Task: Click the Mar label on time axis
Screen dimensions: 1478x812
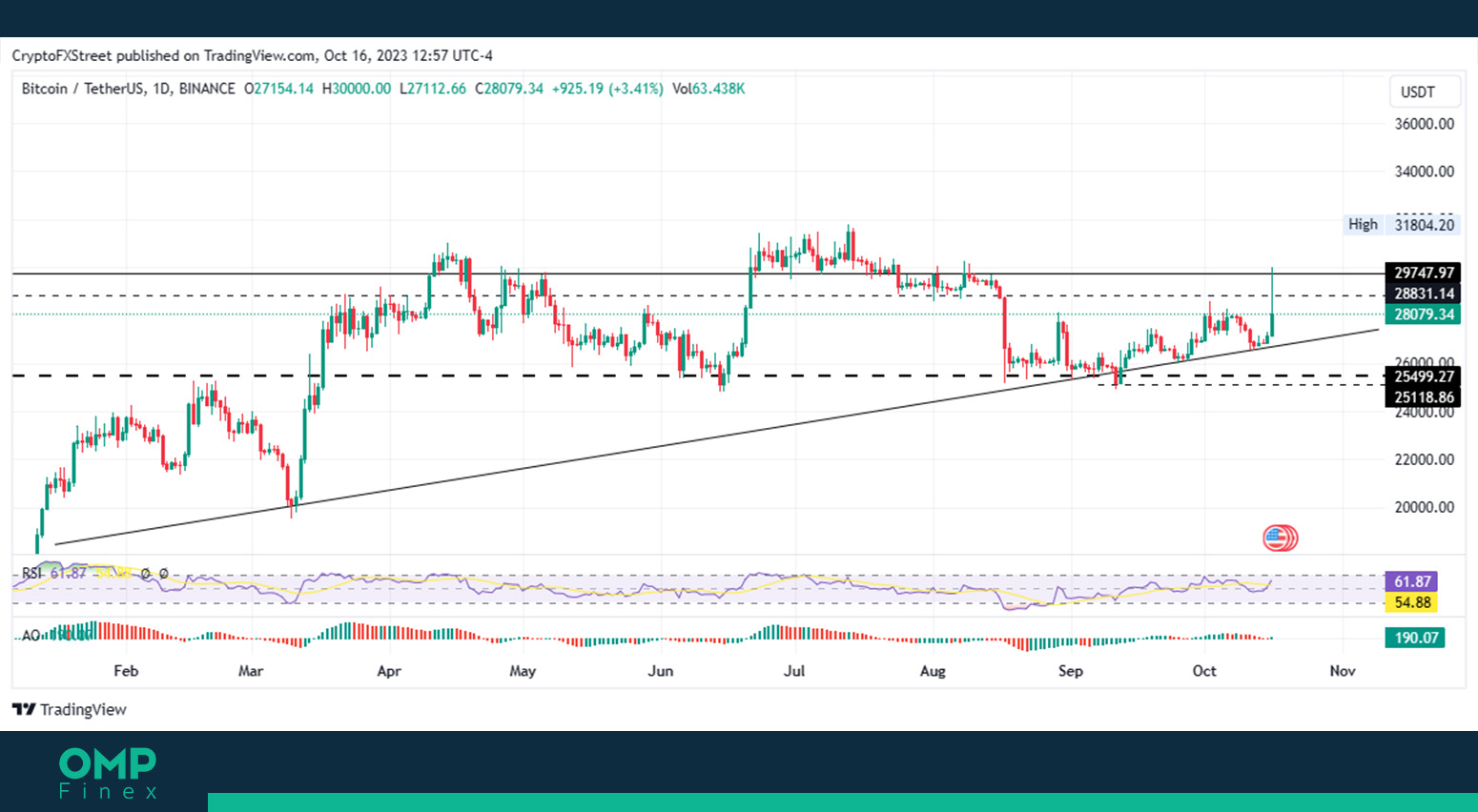Action: click(x=251, y=671)
